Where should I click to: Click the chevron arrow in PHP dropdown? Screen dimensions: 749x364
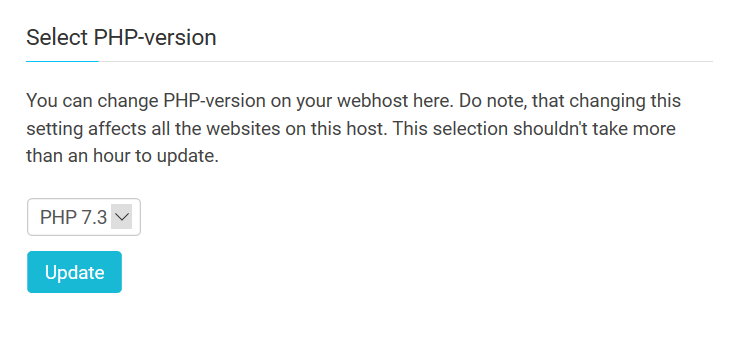tap(122, 217)
